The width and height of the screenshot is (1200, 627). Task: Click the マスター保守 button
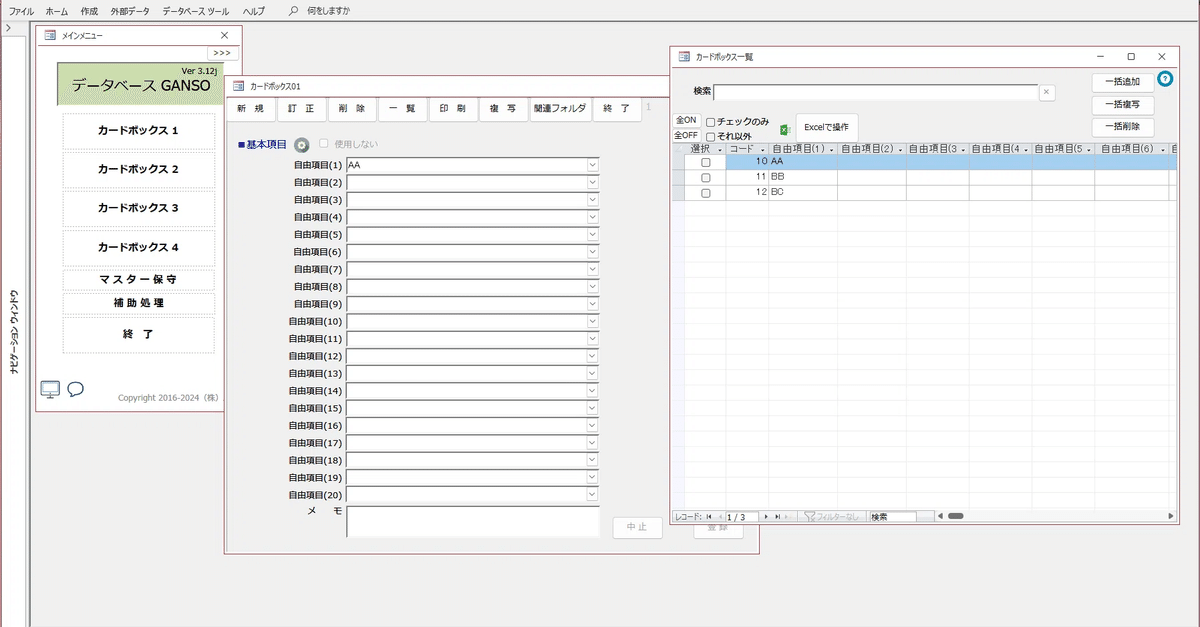(138, 279)
